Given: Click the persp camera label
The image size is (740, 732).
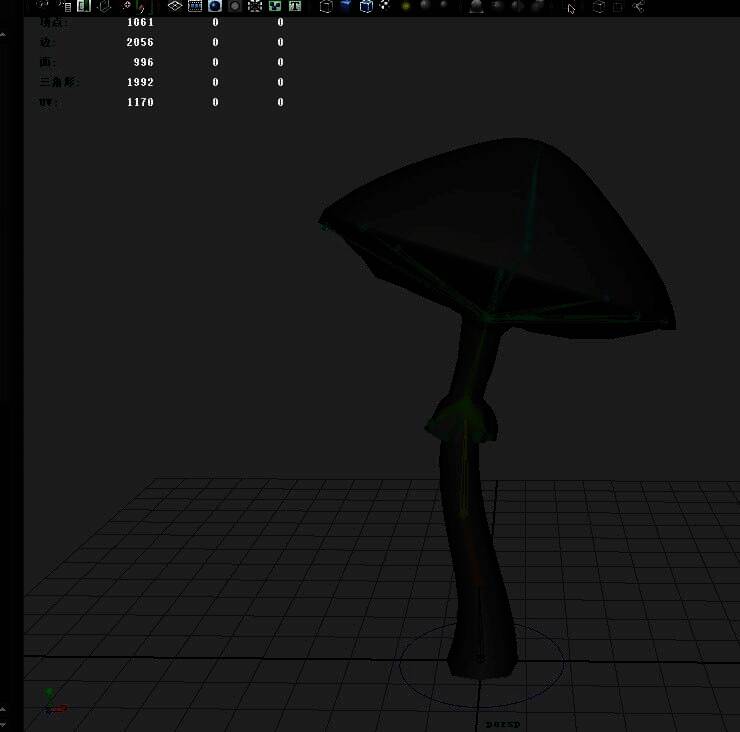Looking at the screenshot, I should 501,722.
